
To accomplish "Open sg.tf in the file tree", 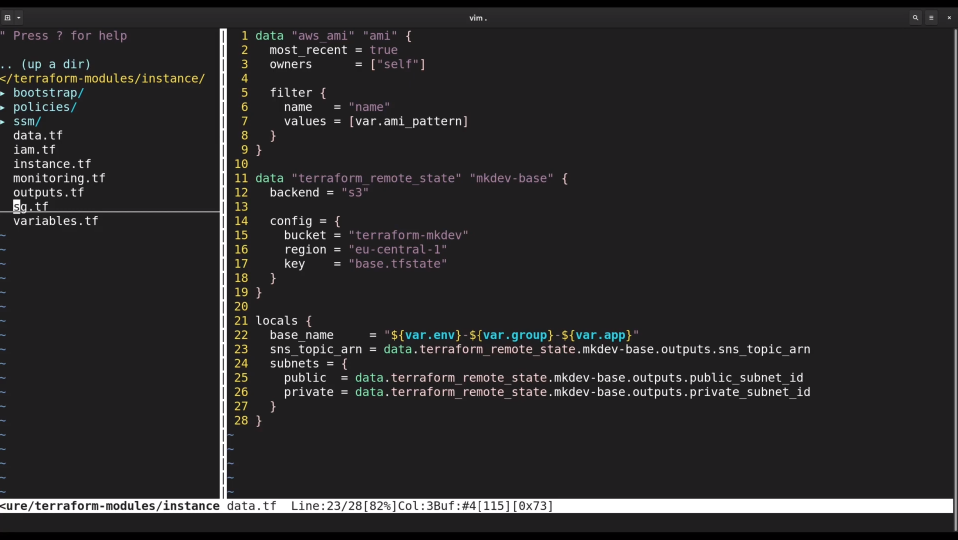I will click(31, 206).
